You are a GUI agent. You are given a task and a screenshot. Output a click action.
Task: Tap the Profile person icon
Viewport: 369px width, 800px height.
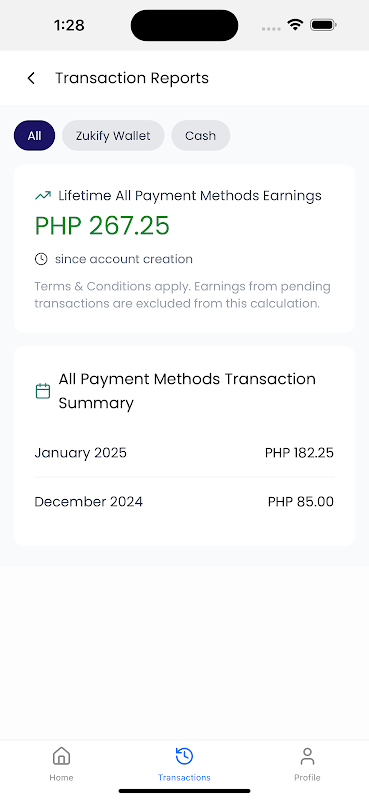pyautogui.click(x=307, y=756)
